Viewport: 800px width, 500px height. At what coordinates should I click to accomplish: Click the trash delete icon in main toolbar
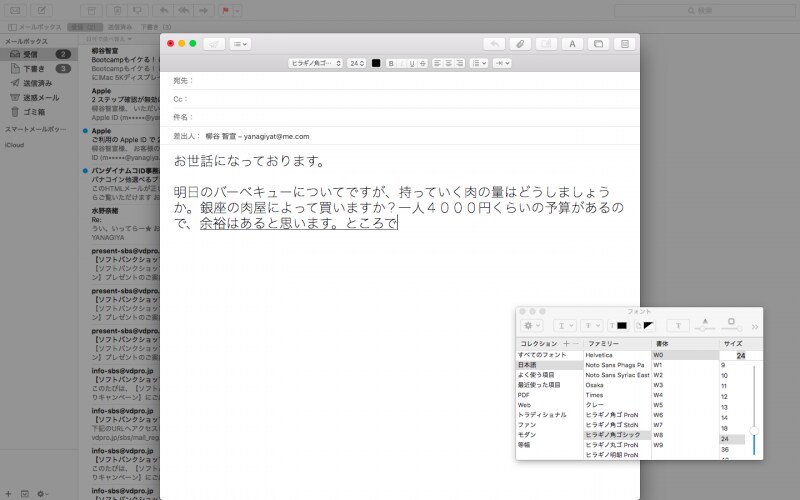117,10
